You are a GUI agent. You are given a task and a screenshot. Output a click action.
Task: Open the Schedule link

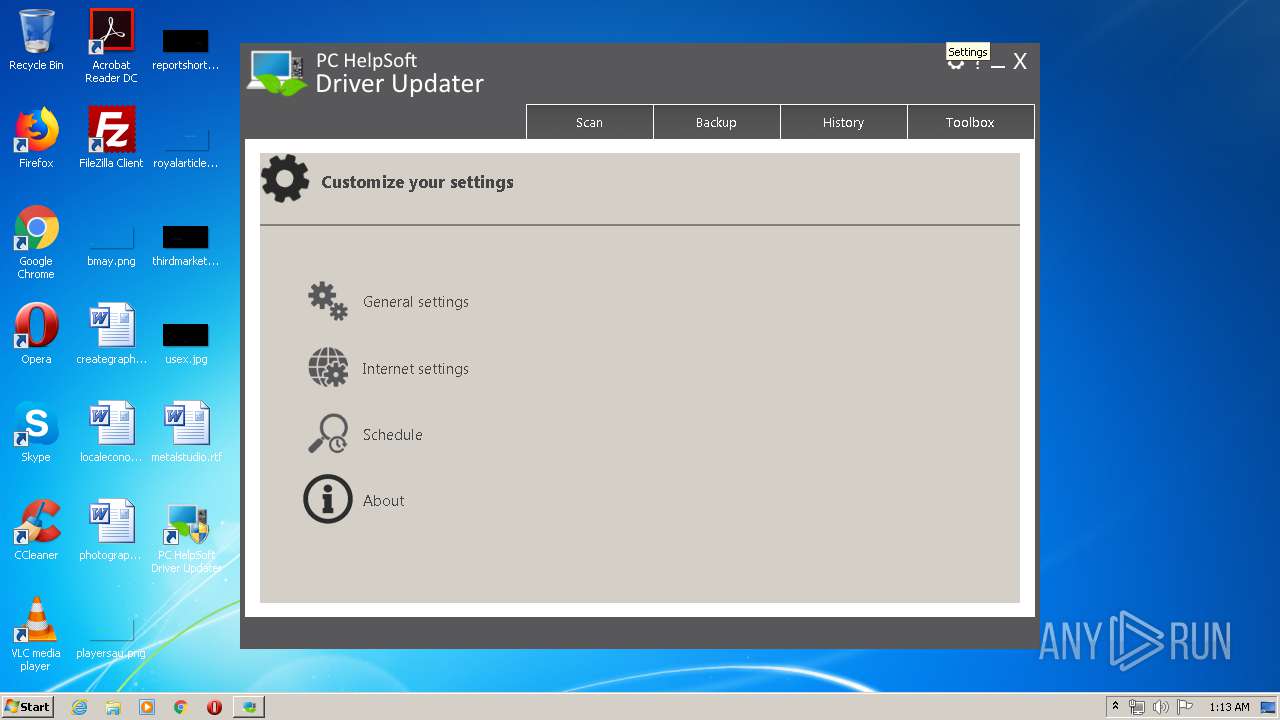[x=392, y=435]
